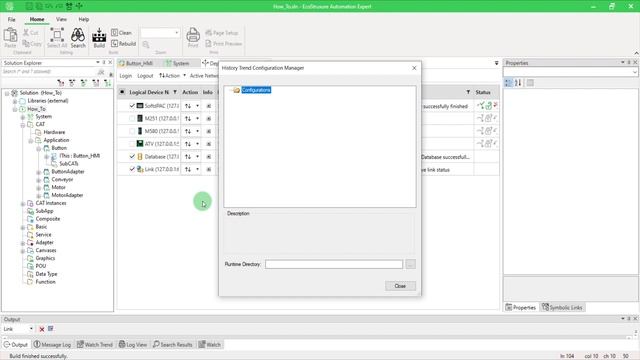Click the Solution Explorer search field
Screen dimensions: 640x360
point(49,72)
